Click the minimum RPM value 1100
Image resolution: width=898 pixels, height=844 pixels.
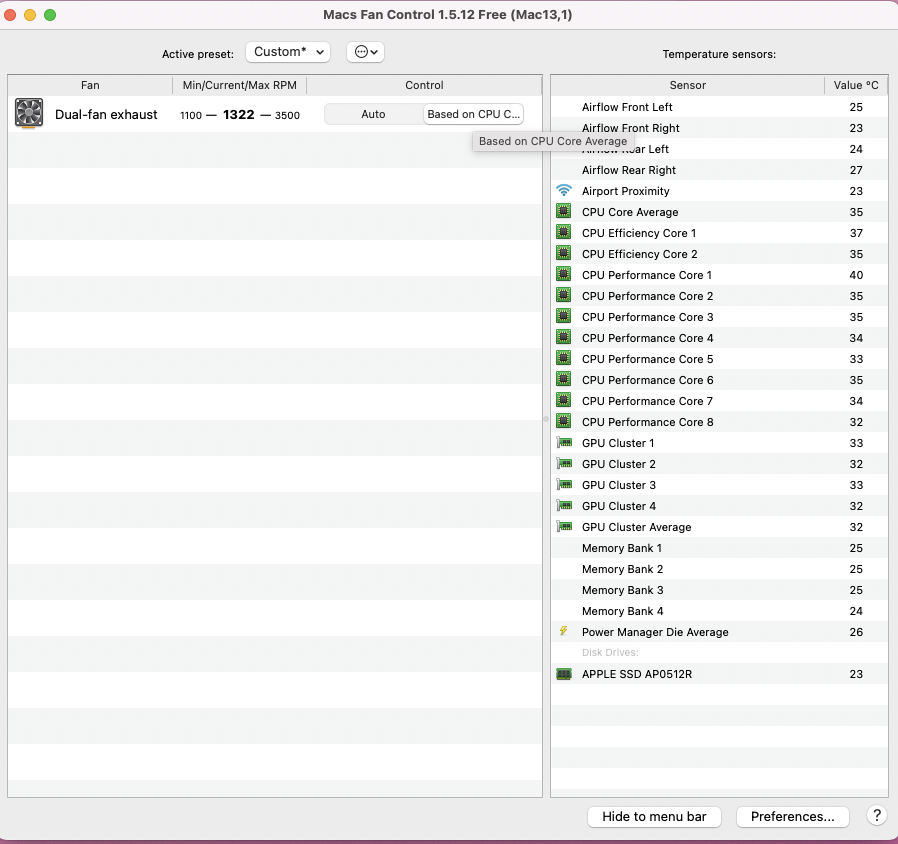(191, 115)
